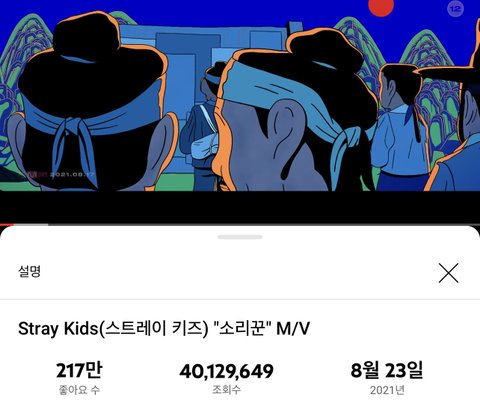Click the gray buffered segment of the progress bar
Screen dimensions: 480x412
pos(31,225)
